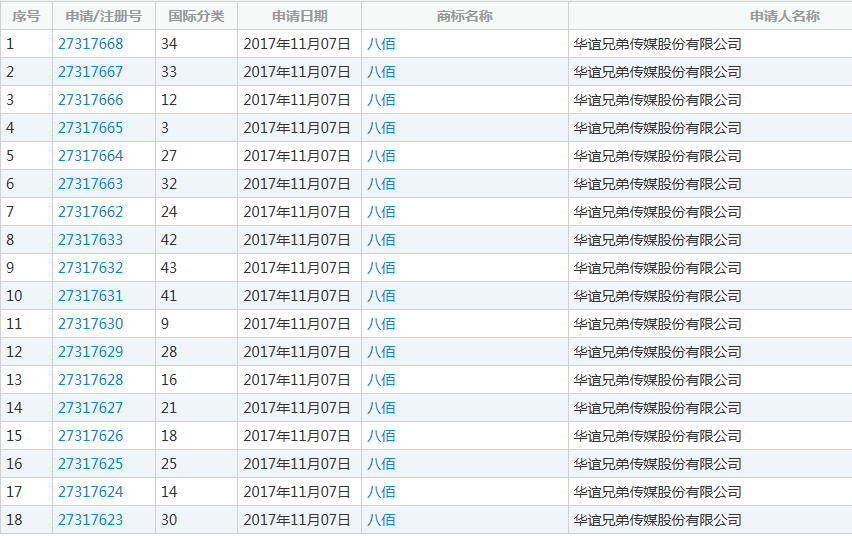Open application number 27317667 link

(x=90, y=72)
